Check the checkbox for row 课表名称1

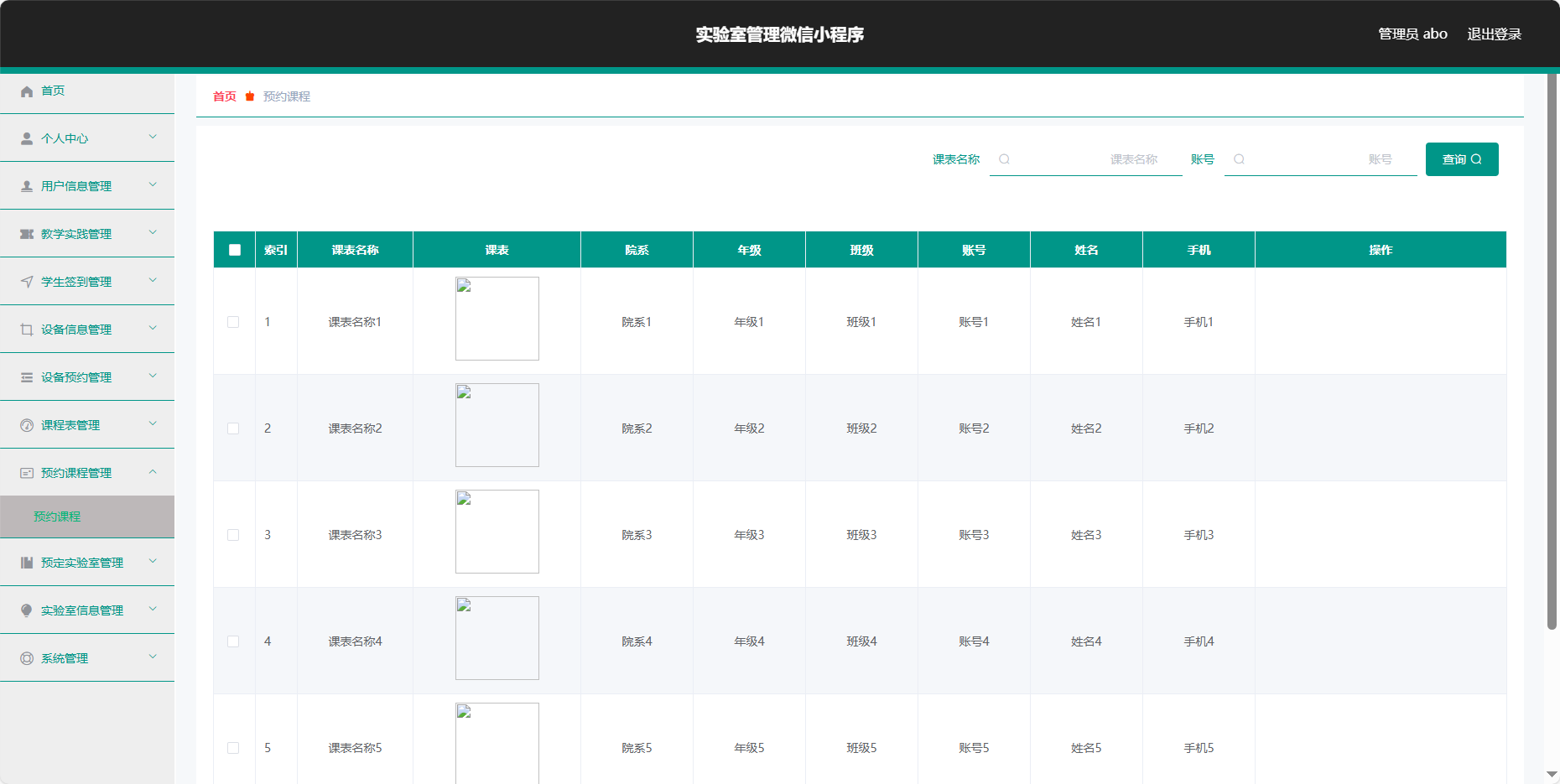coord(233,322)
